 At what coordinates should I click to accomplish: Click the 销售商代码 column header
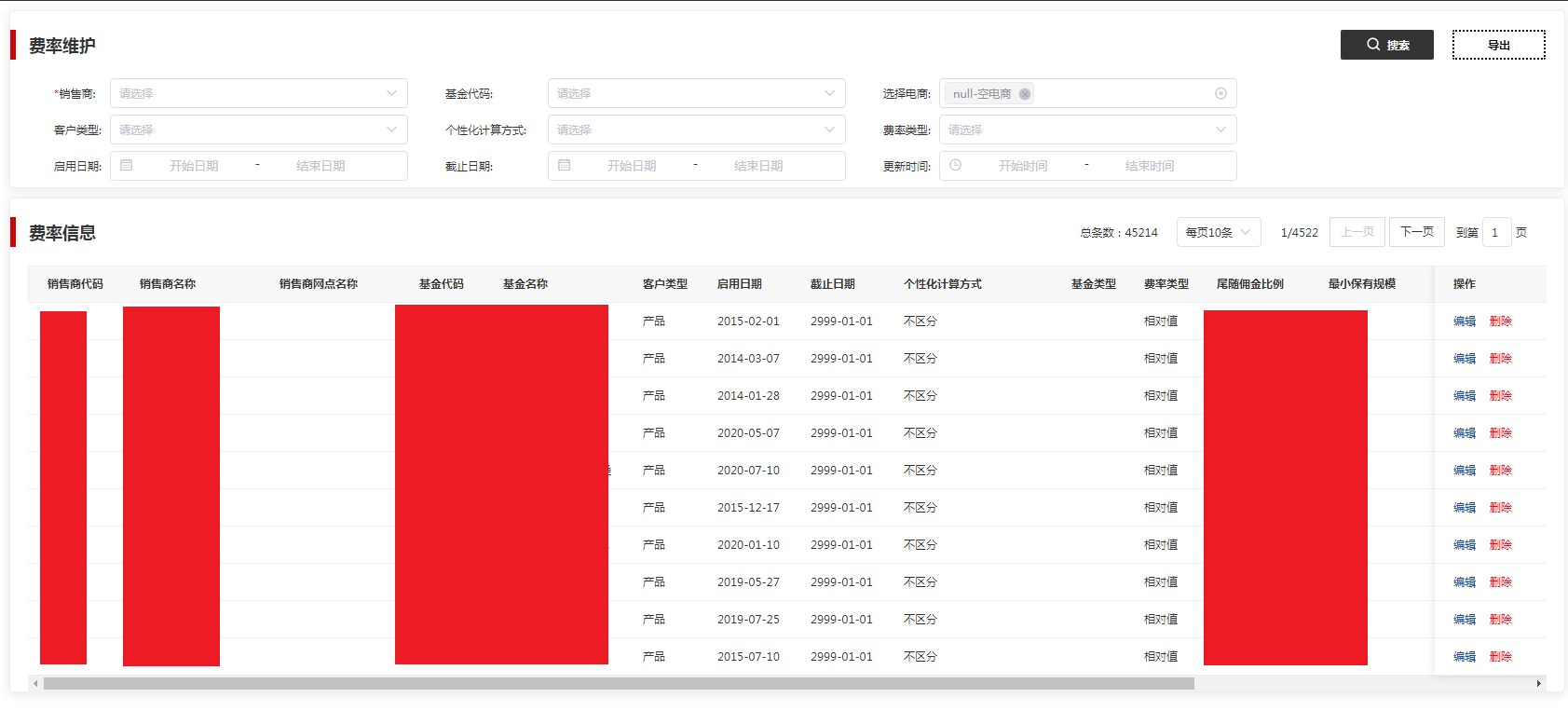(x=75, y=284)
